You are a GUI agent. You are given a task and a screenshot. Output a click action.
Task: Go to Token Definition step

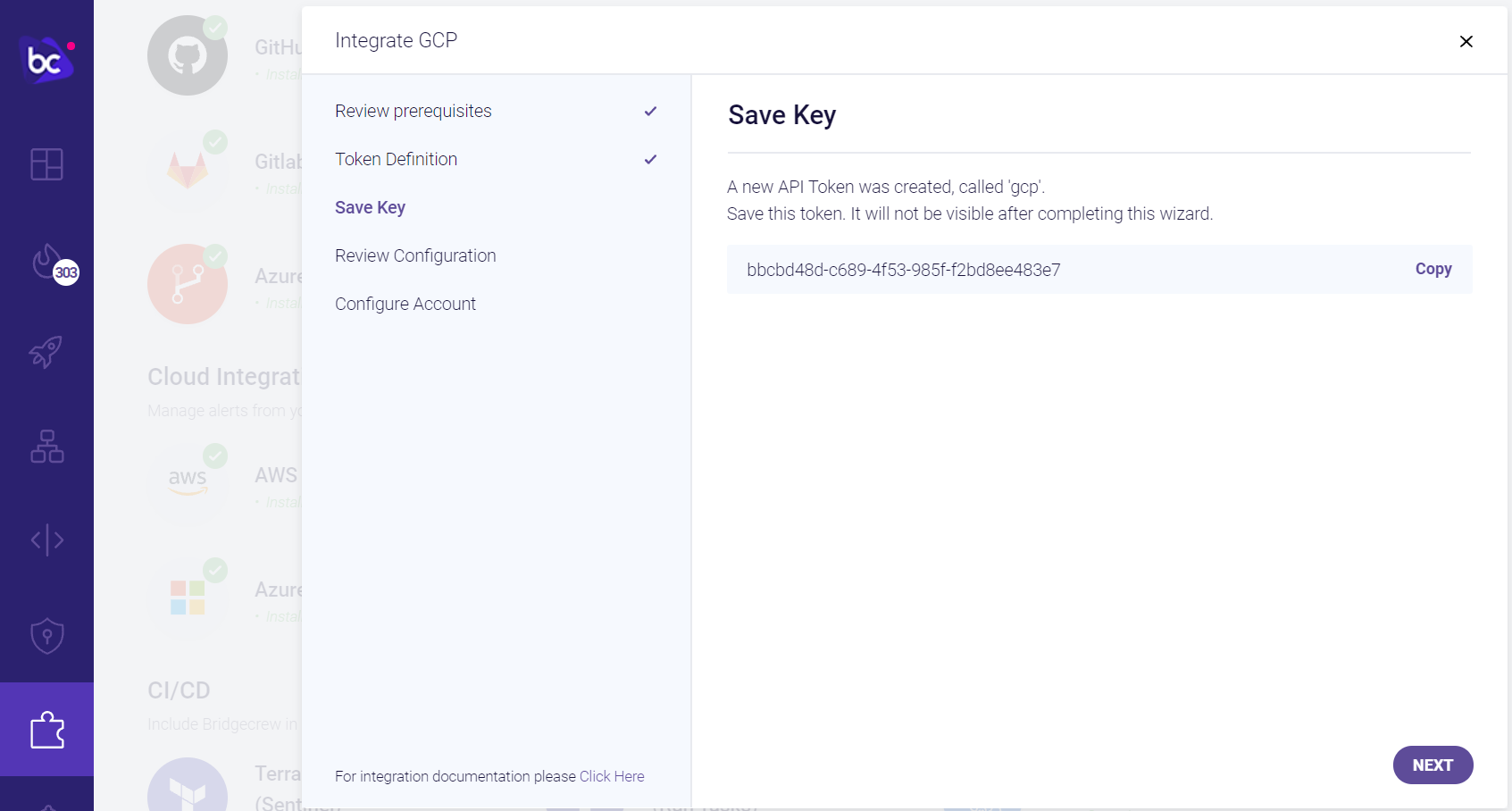coord(396,159)
